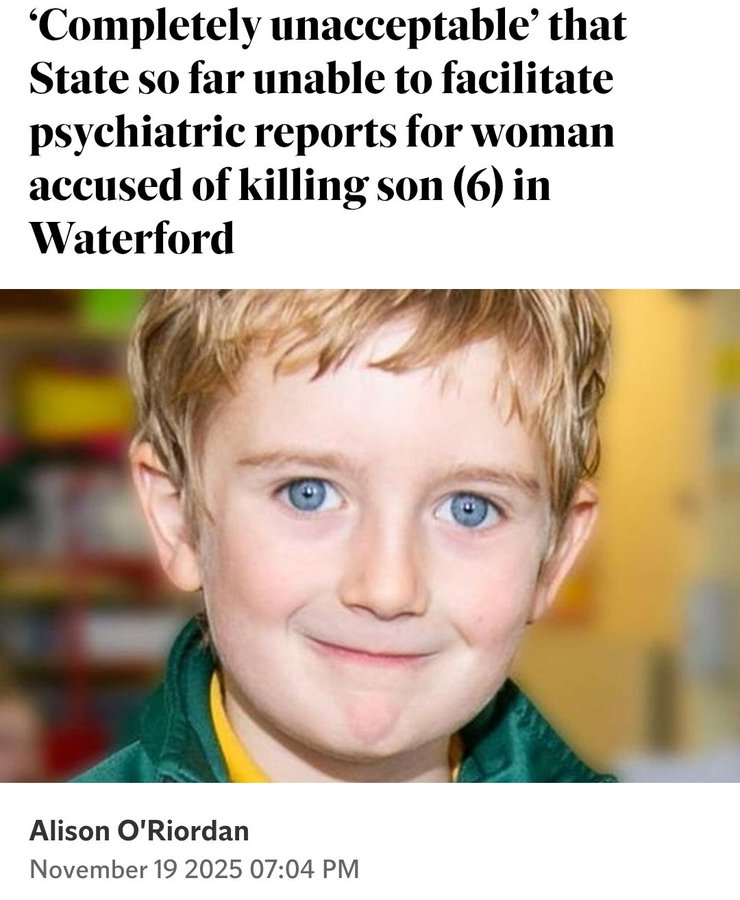Open the headline about psychiatric reports
This screenshot has width=740, height=900.
[328, 131]
